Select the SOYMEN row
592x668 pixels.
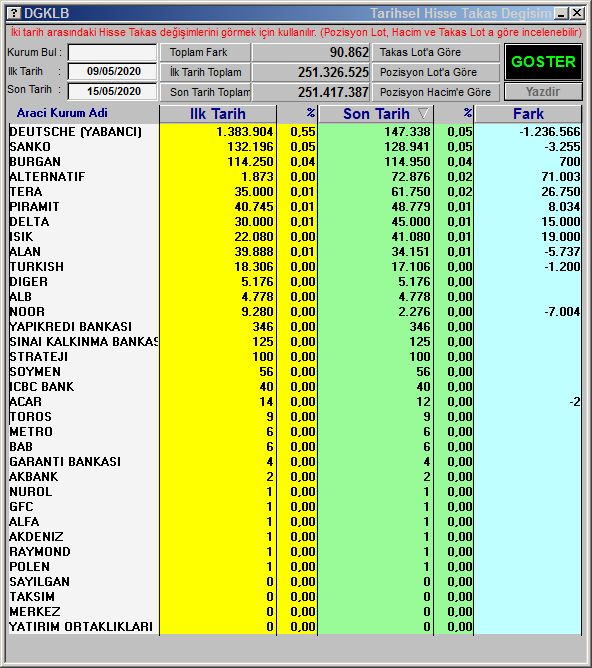[x=295, y=371]
